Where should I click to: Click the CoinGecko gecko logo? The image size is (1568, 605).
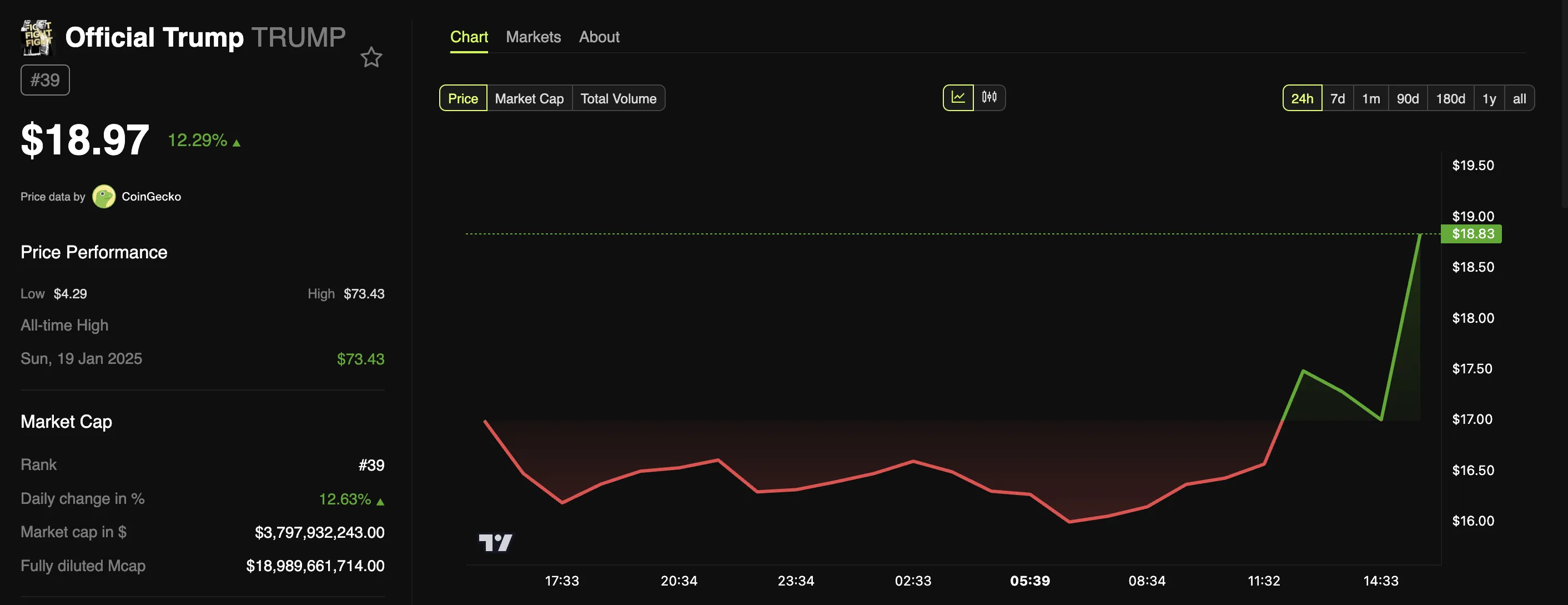(x=103, y=197)
